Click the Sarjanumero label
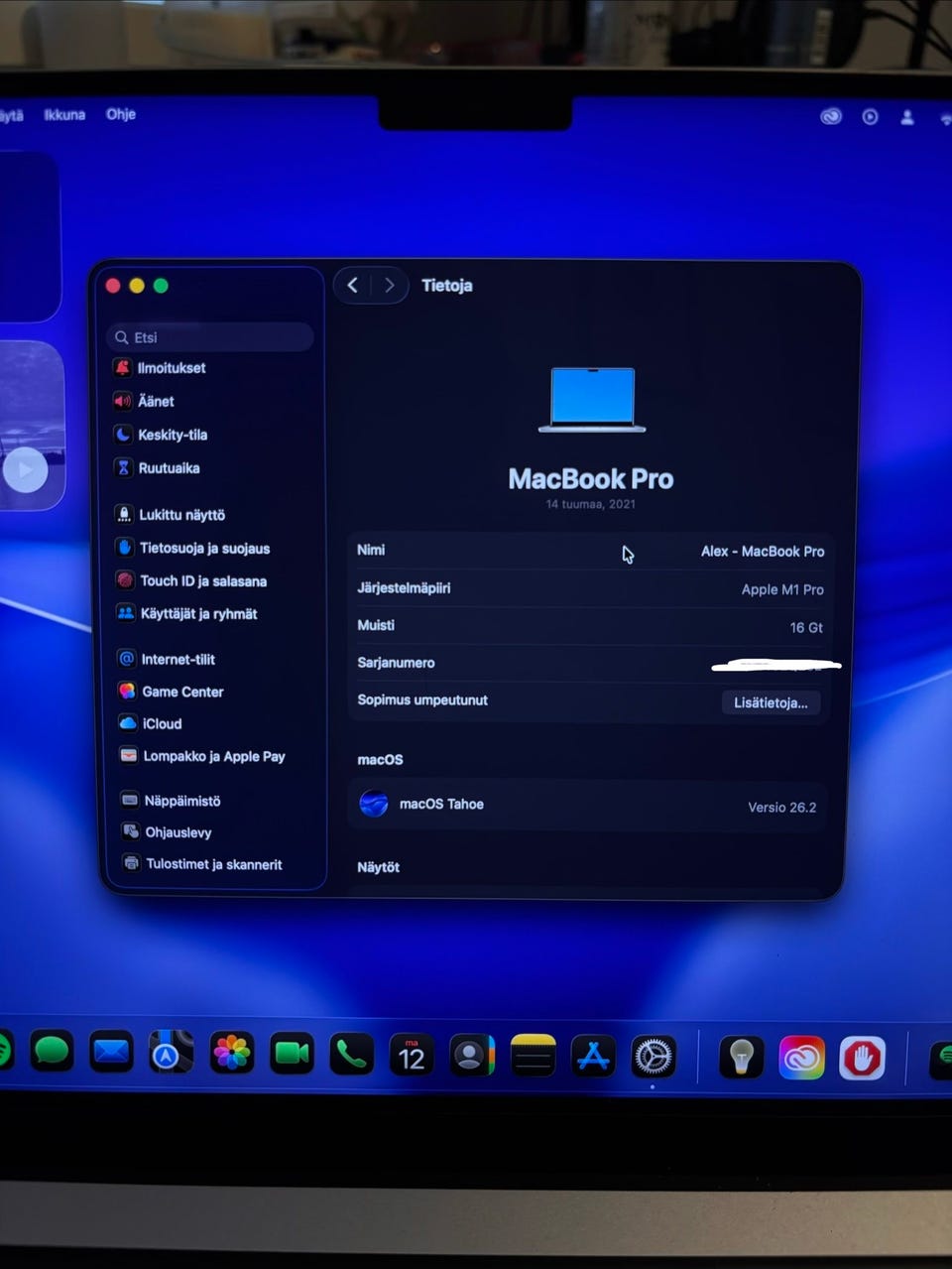 (x=396, y=663)
